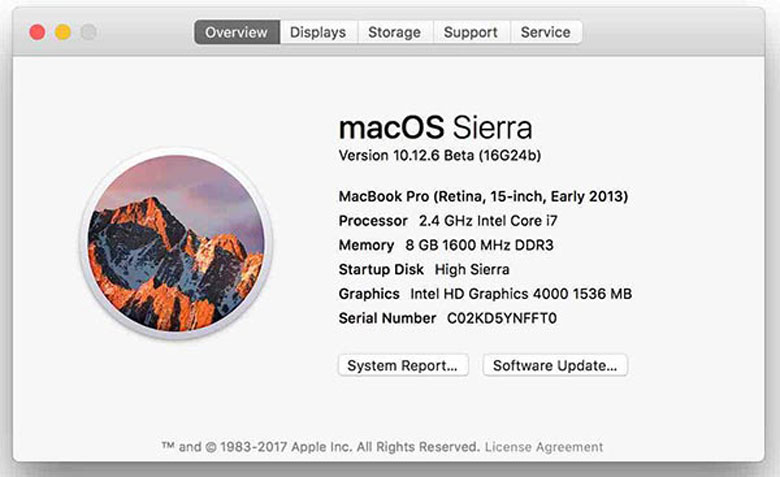The image size is (780, 477).
Task: Open System Report
Action: coord(403,365)
